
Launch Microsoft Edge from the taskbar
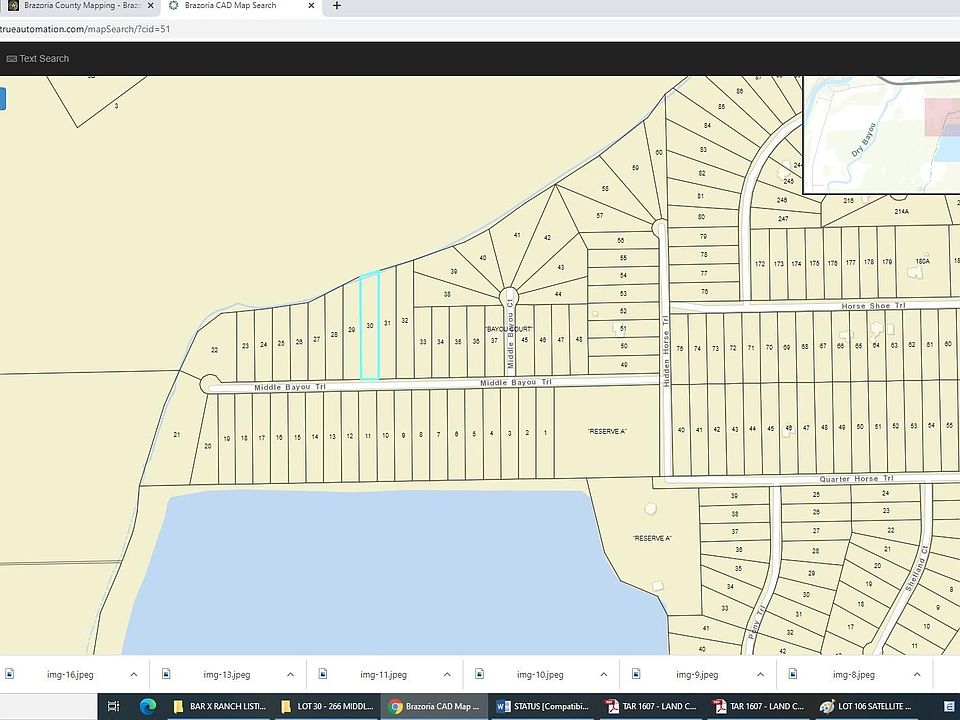click(147, 706)
